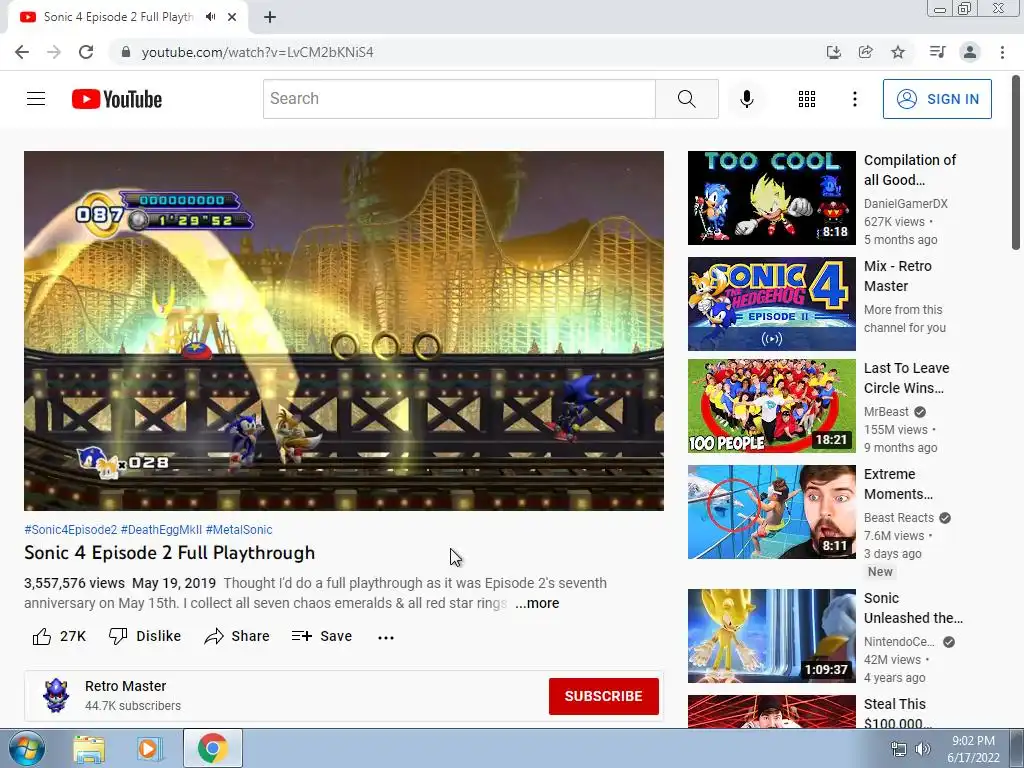Image resolution: width=1024 pixels, height=768 pixels.
Task: Open the #MetalSonic hashtag link
Action: (239, 530)
